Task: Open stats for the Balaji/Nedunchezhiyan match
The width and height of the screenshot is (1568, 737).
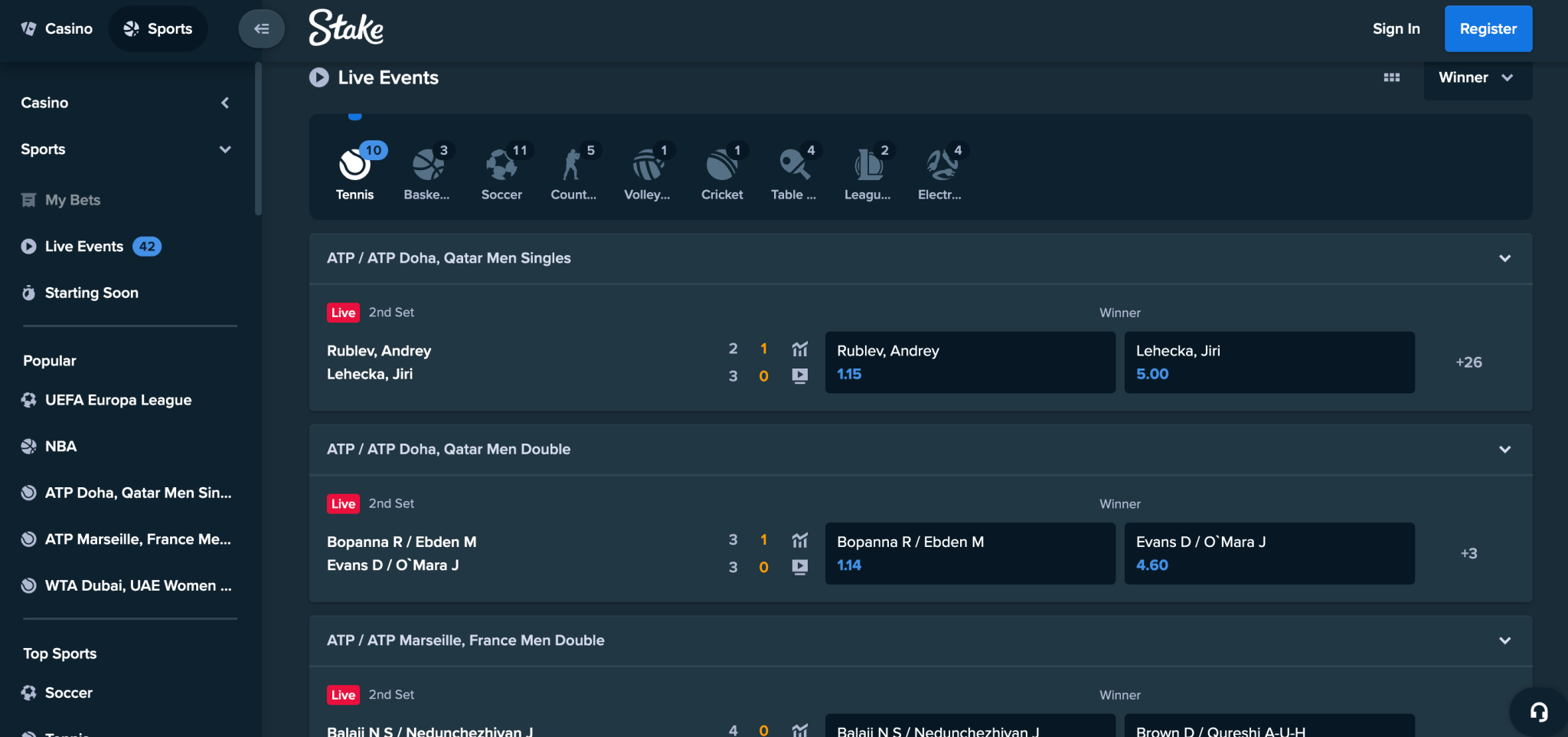Action: click(x=800, y=730)
